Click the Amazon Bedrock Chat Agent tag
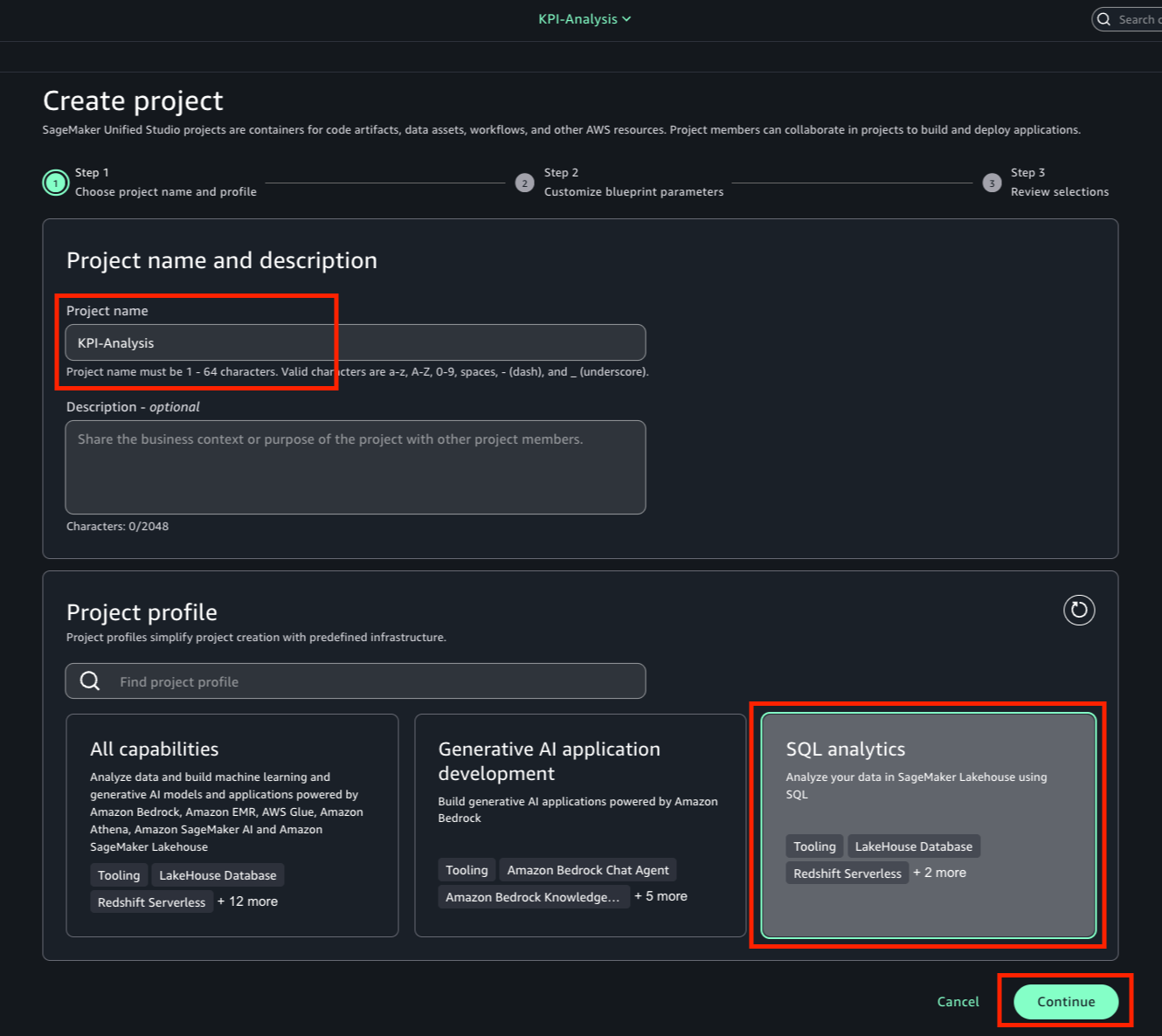Screen dimensions: 1162x1036 point(588,870)
